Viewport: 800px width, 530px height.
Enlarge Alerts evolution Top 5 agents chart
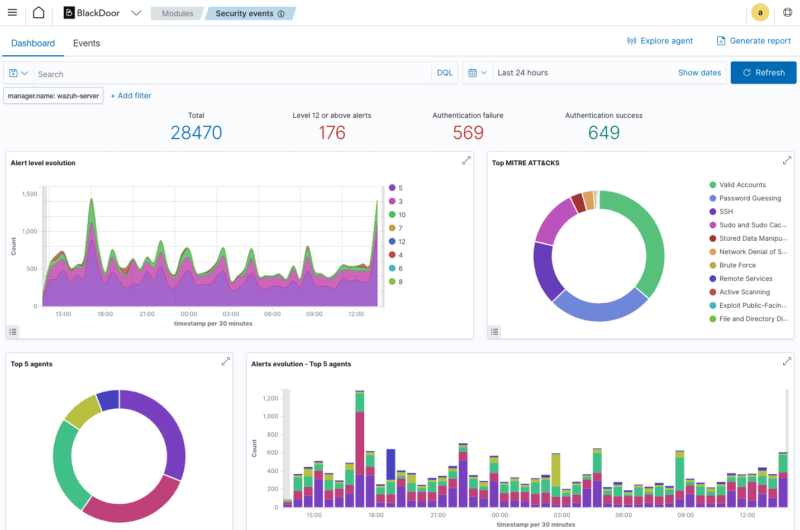pyautogui.click(x=788, y=362)
